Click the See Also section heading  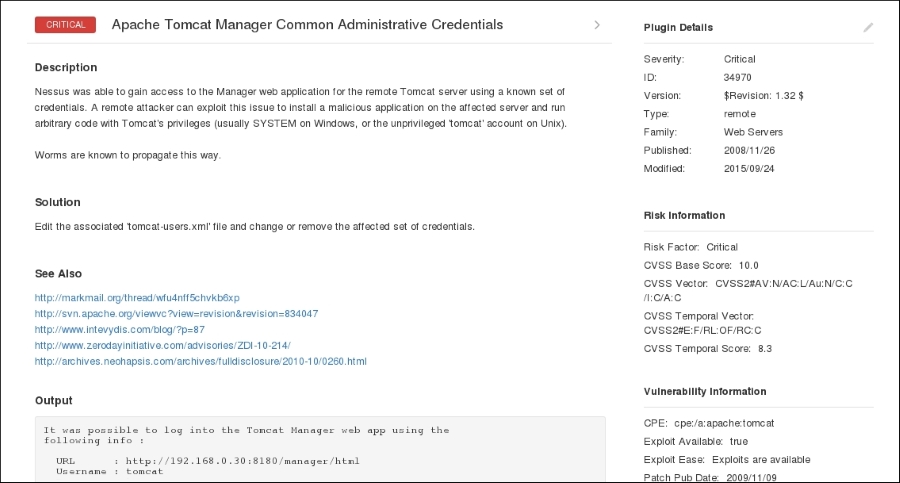pos(58,273)
